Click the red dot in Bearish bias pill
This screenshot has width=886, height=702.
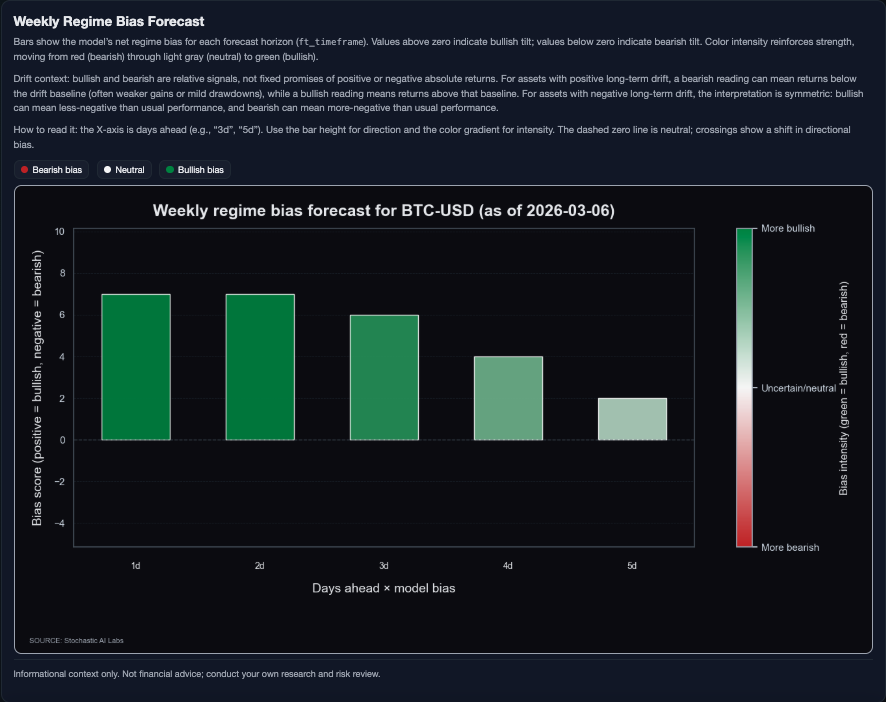(x=24, y=170)
